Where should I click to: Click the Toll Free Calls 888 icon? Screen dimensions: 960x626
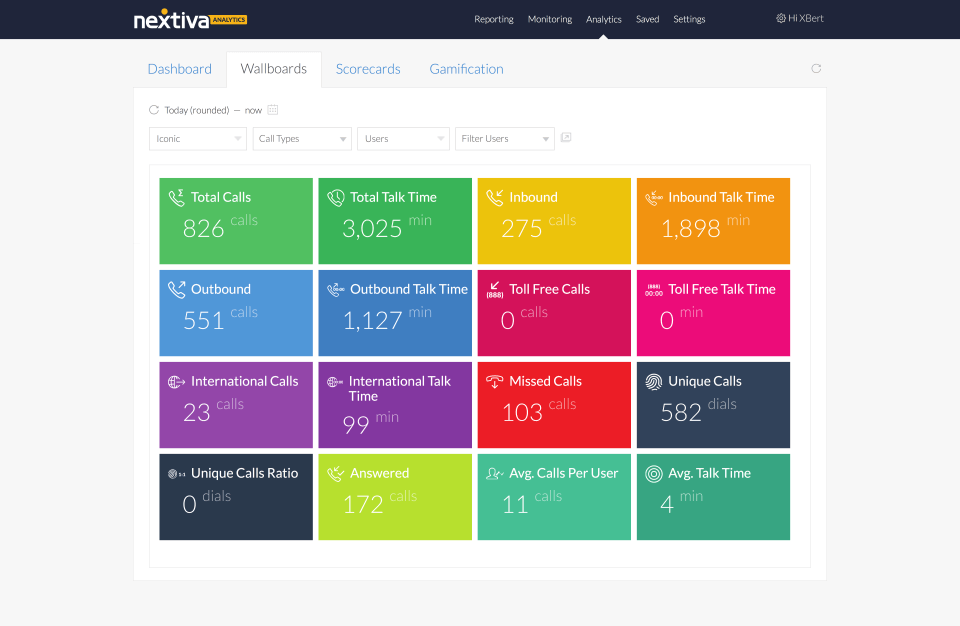pos(495,289)
